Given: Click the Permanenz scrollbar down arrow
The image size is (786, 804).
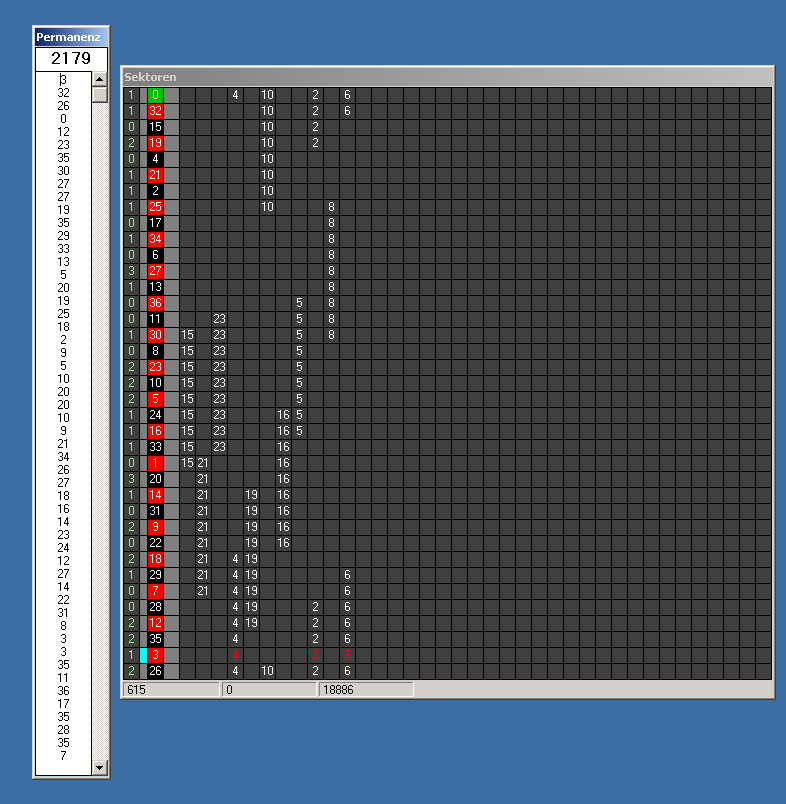Looking at the screenshot, I should [x=99, y=767].
